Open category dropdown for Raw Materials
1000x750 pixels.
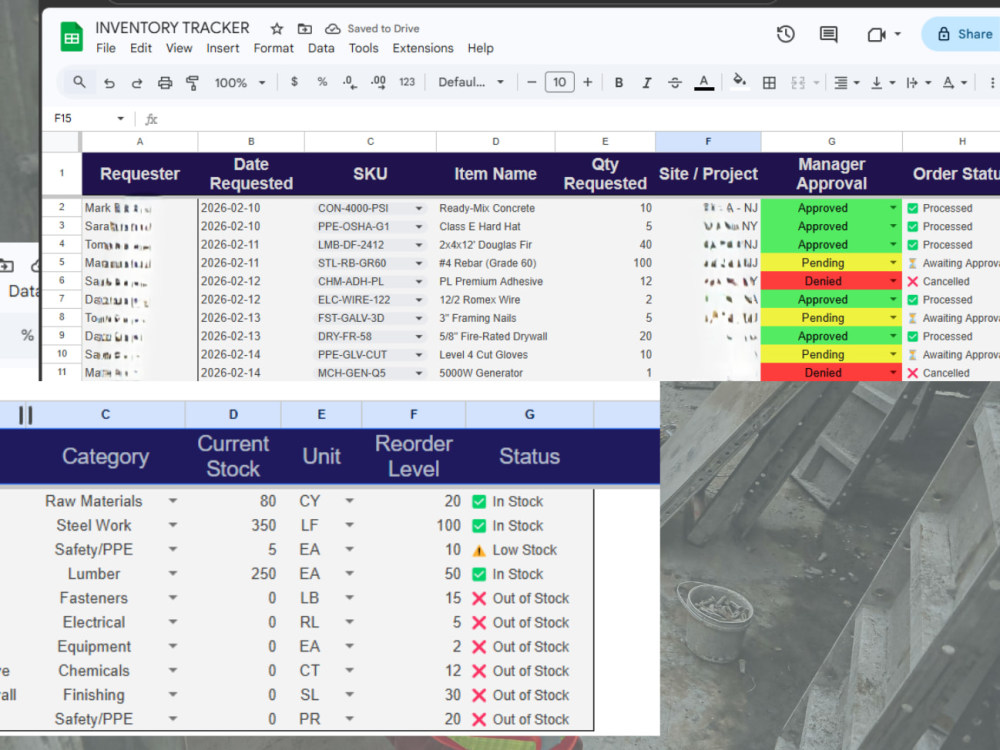click(x=173, y=501)
